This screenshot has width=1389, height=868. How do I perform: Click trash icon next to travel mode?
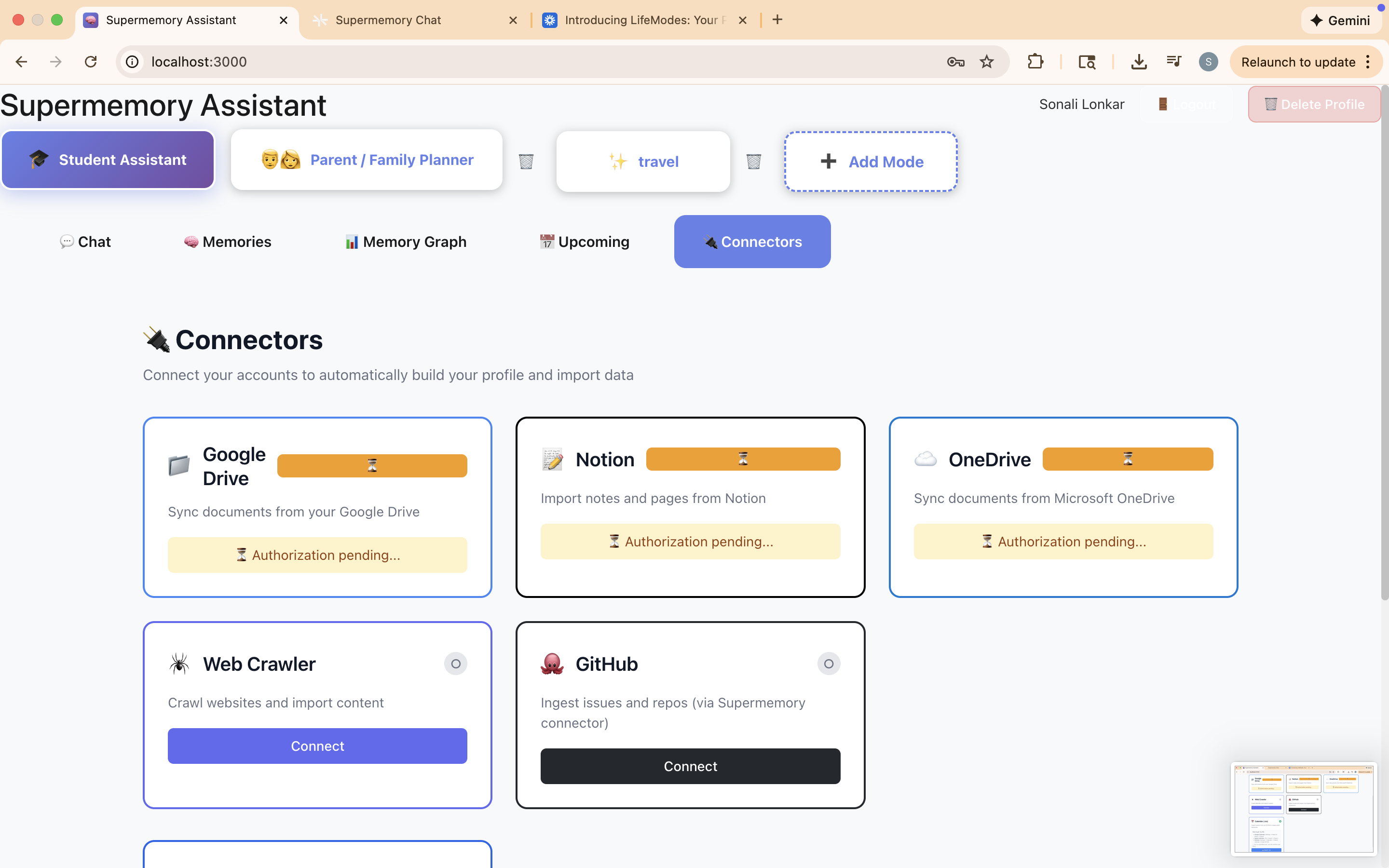tap(753, 162)
